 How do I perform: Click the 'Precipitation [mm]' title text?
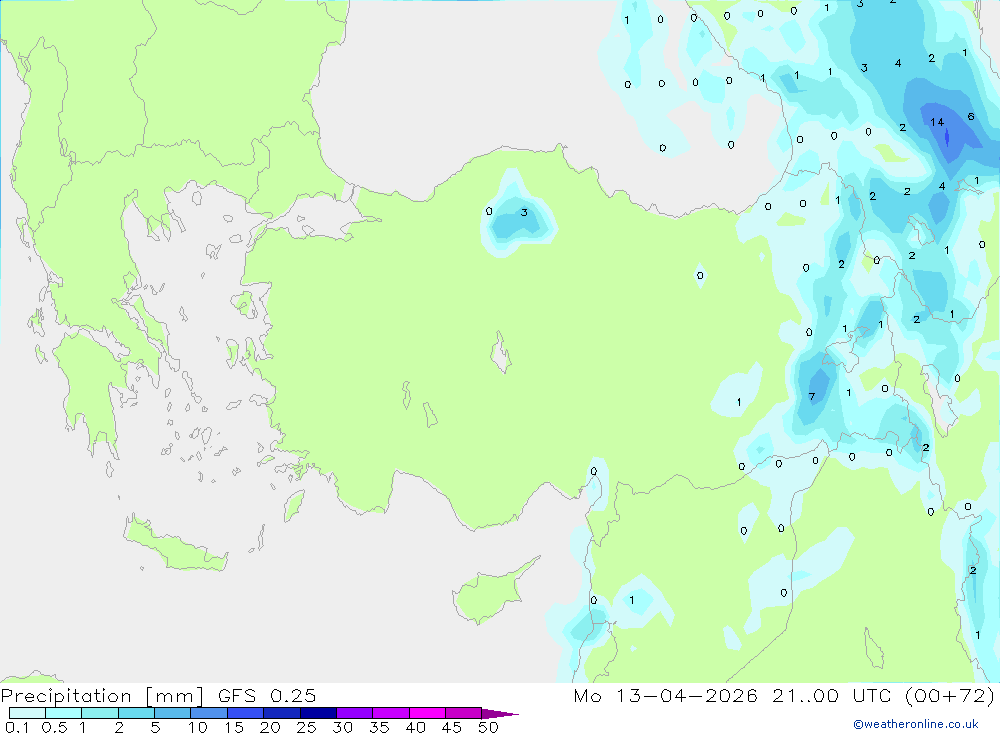click(x=102, y=696)
